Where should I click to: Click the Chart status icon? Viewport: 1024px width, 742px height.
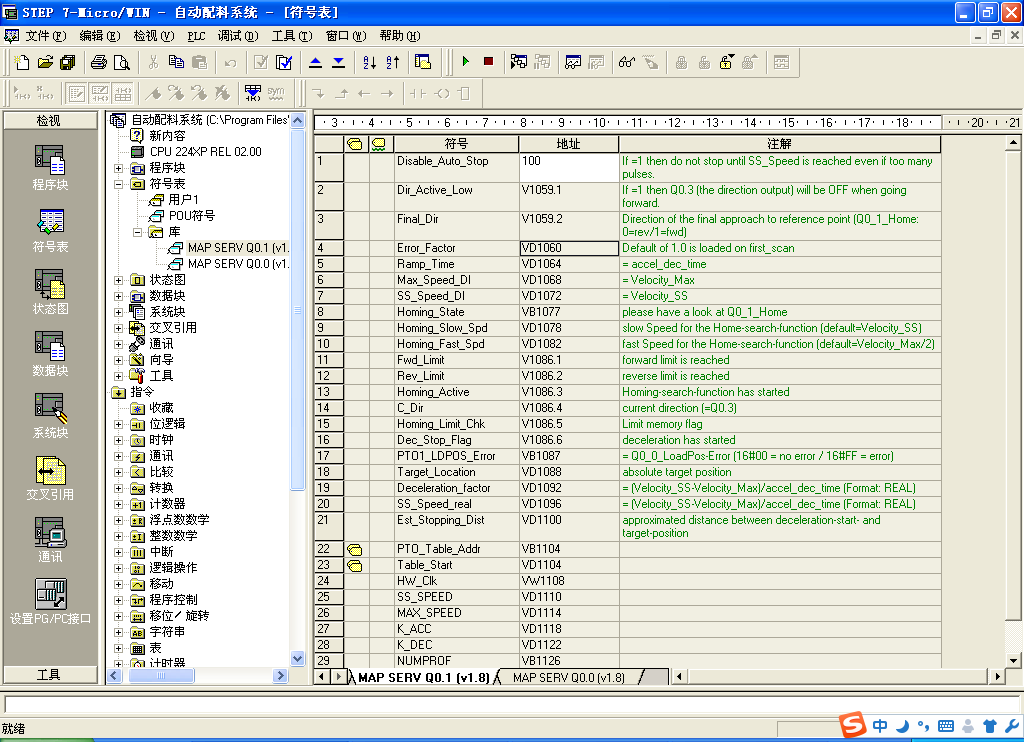pyautogui.click(x=573, y=62)
